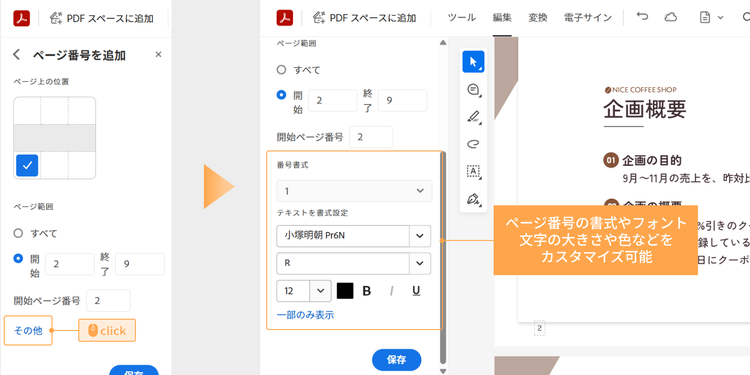
Task: Click the その他 link
Action: [28, 331]
